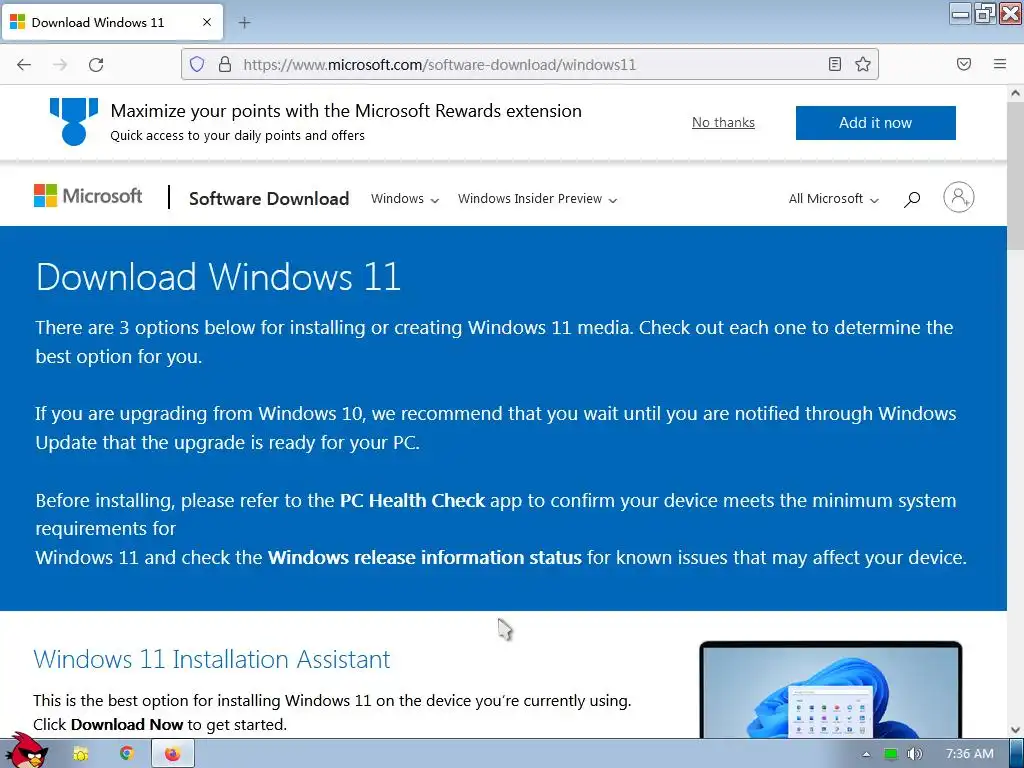
Task: Click Add it now button
Action: click(875, 123)
